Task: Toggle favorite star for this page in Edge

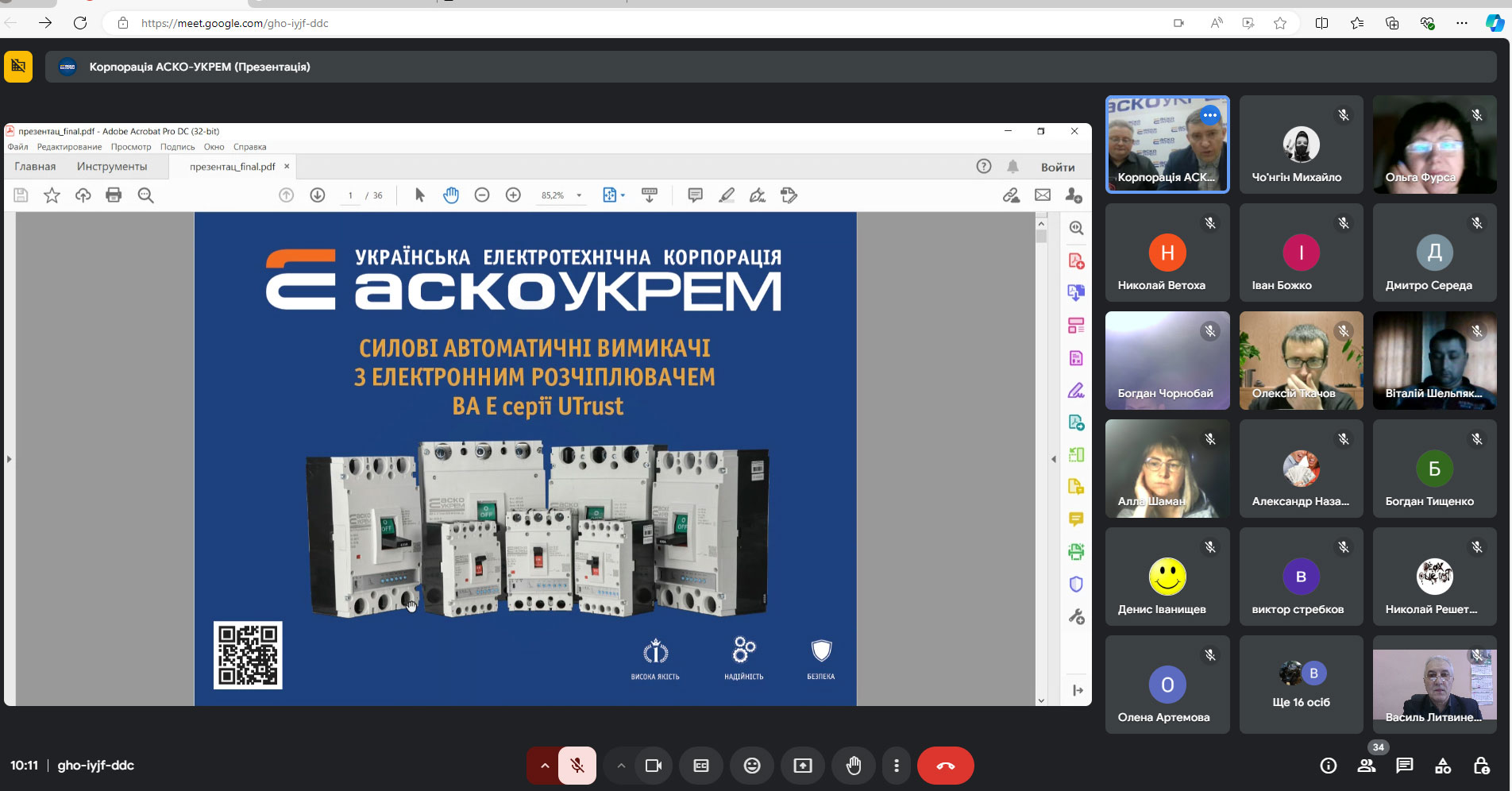Action: click(1280, 23)
